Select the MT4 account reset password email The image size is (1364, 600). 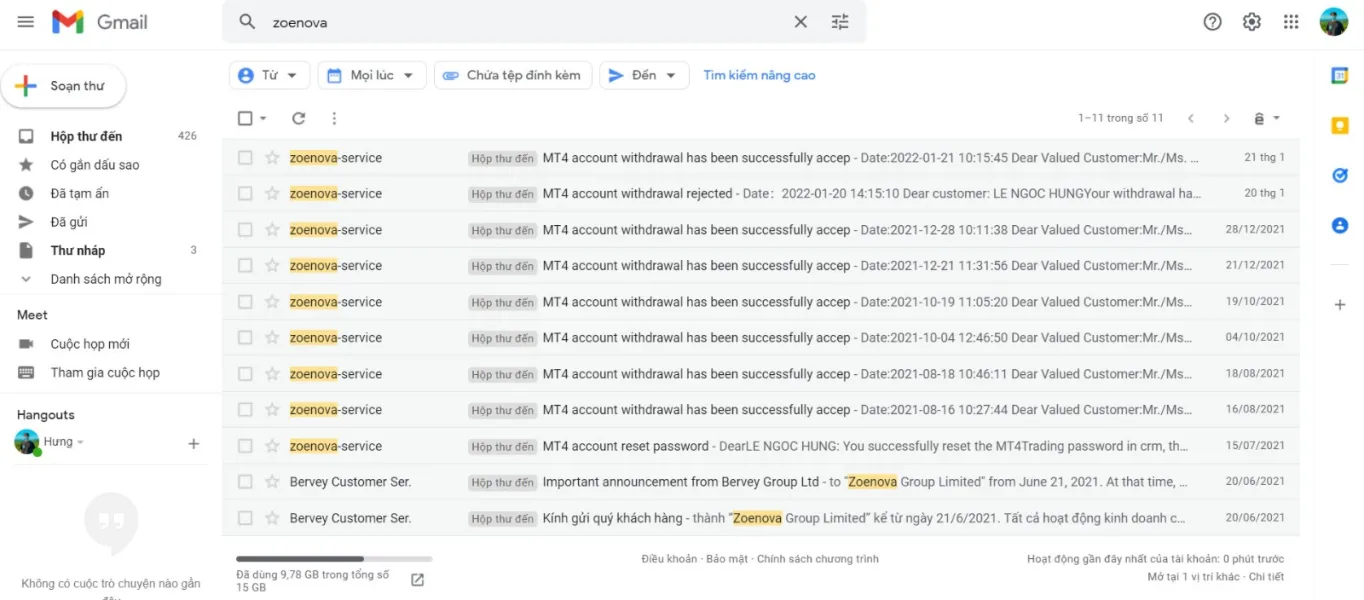click(x=245, y=446)
